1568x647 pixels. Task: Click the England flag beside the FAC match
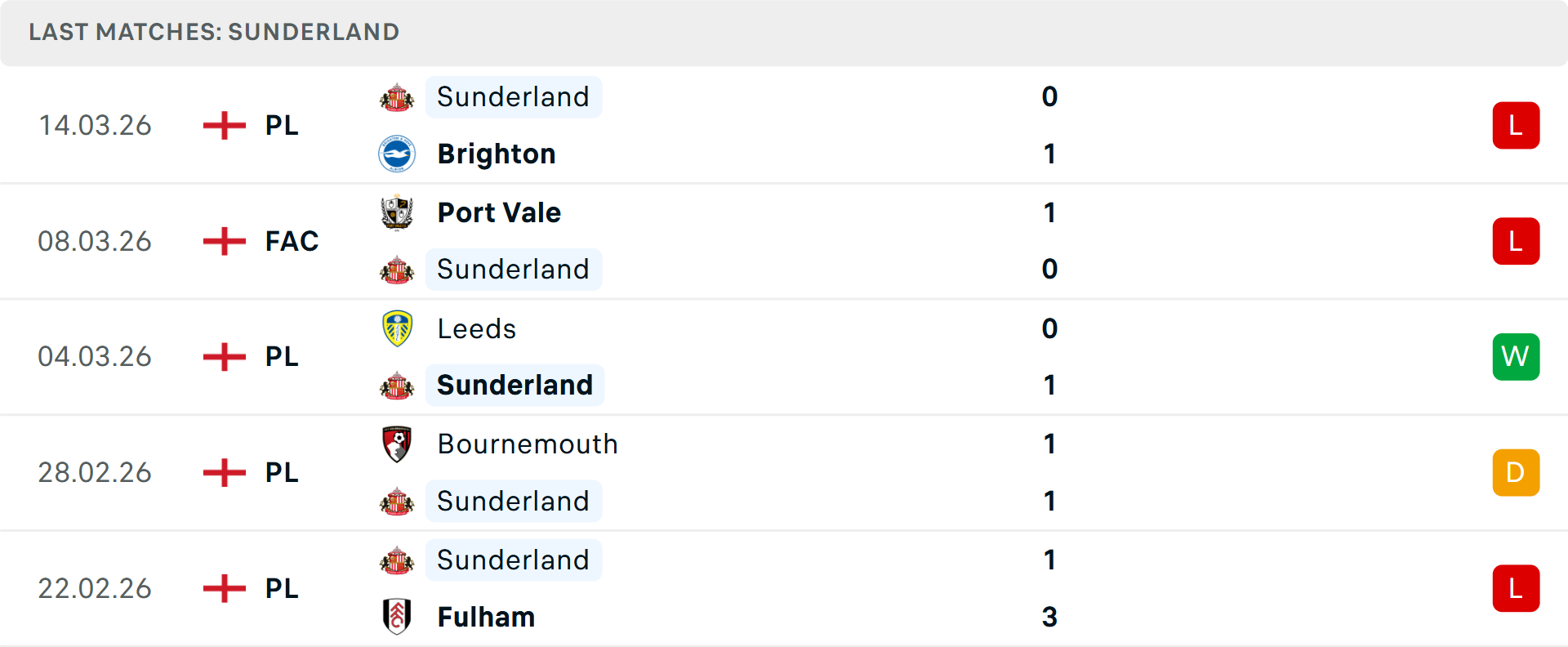(x=223, y=241)
